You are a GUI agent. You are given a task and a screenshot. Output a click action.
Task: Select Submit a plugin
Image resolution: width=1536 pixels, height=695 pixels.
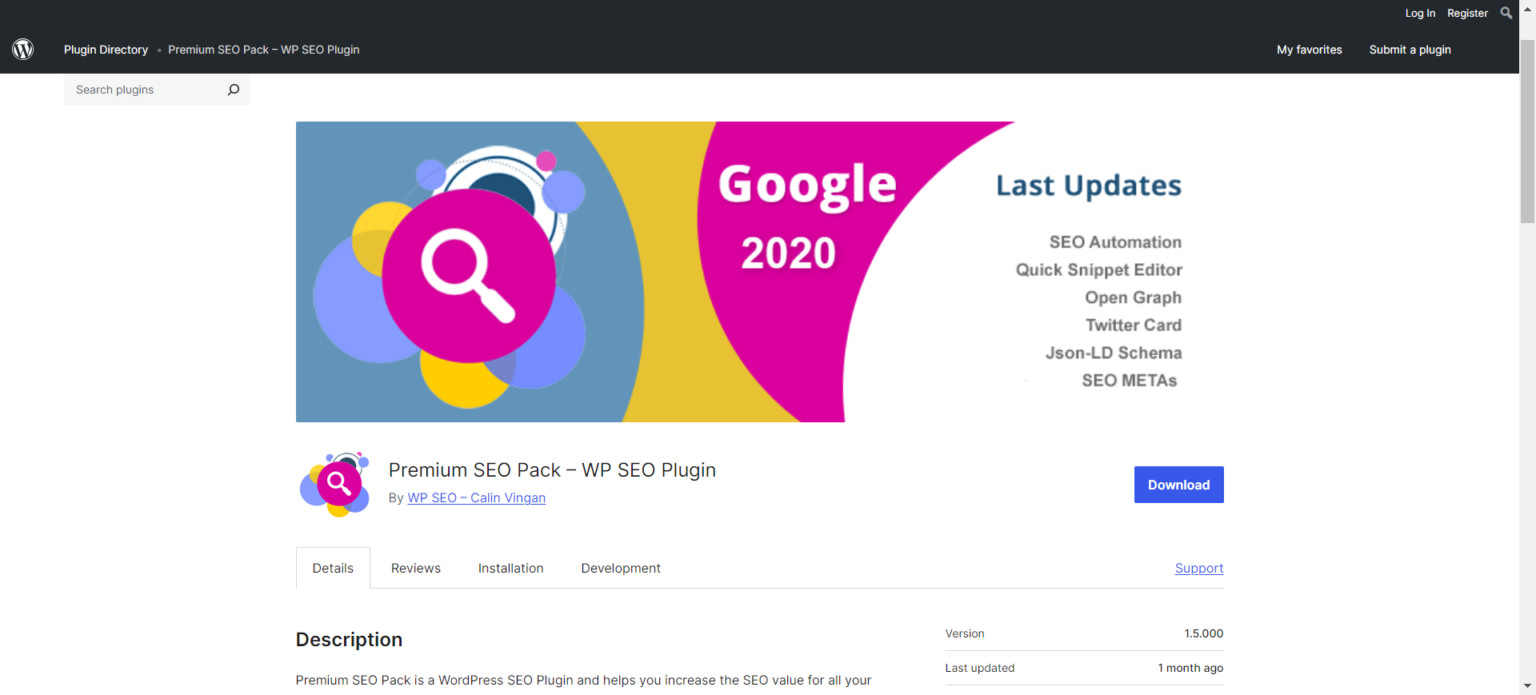tap(1410, 49)
